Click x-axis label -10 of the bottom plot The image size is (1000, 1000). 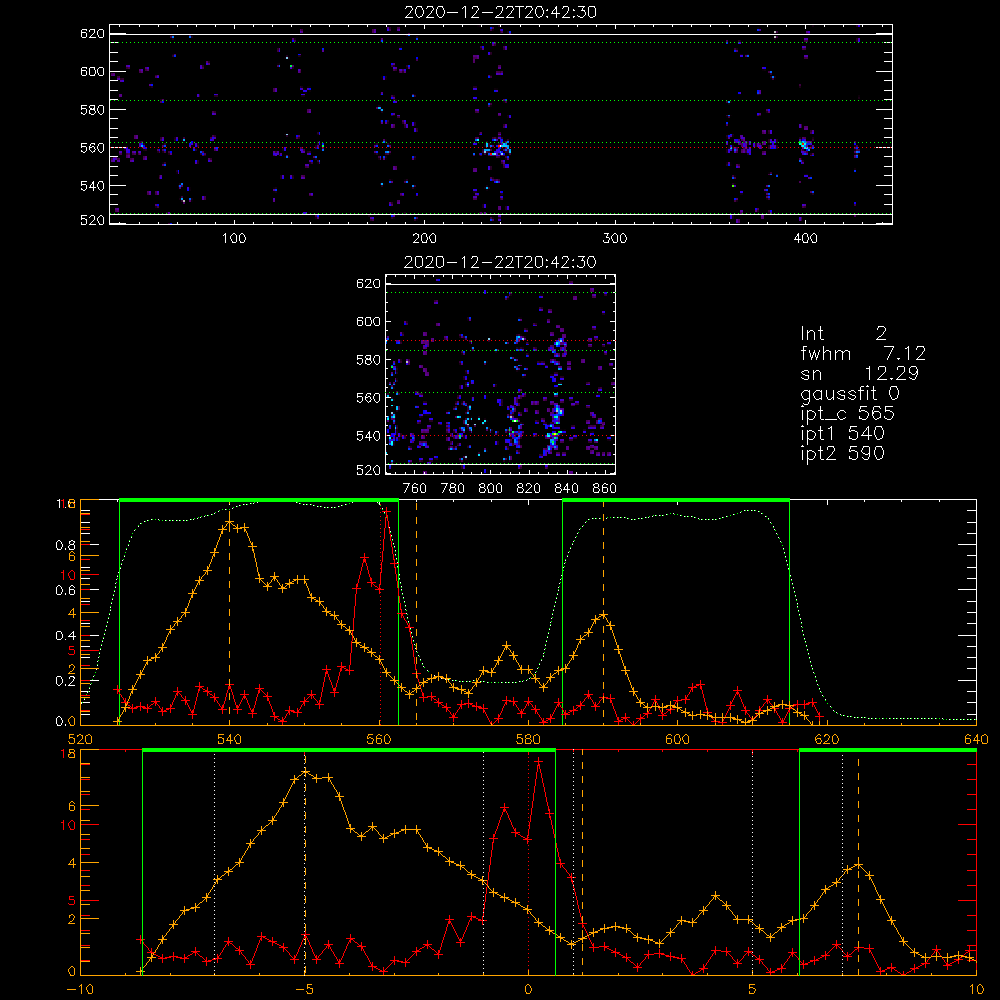[x=80, y=990]
